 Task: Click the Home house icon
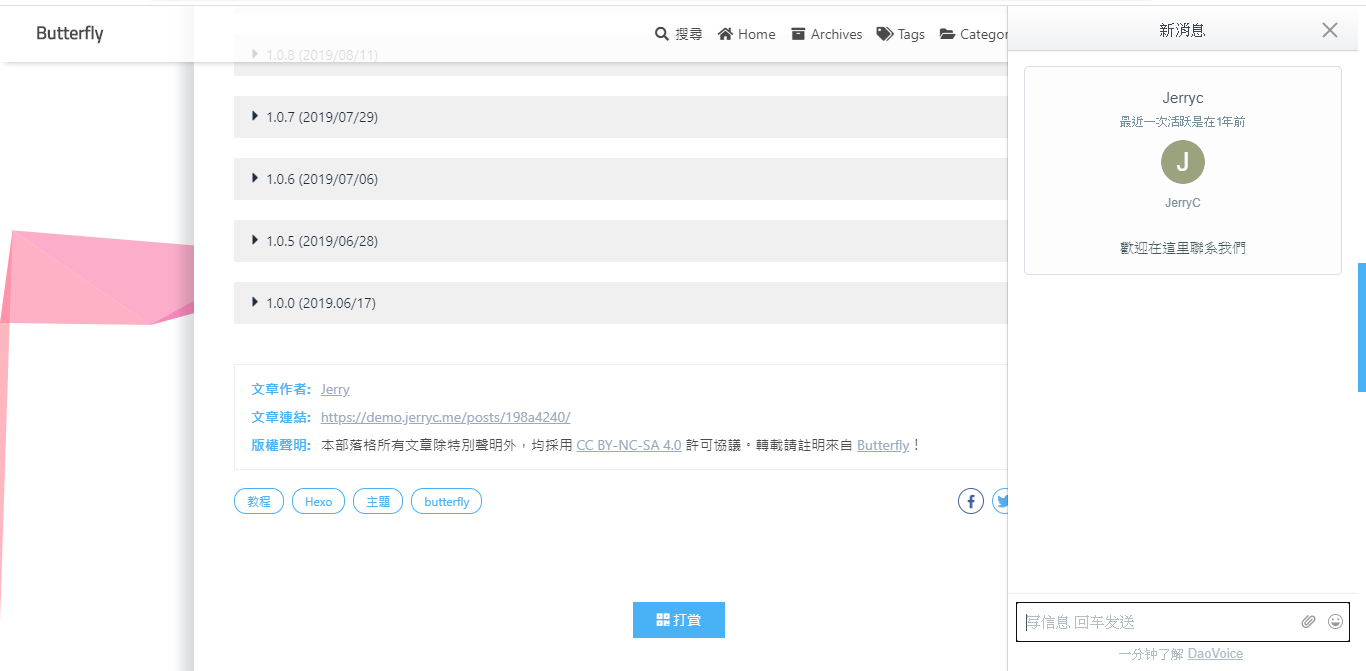pyautogui.click(x=725, y=34)
